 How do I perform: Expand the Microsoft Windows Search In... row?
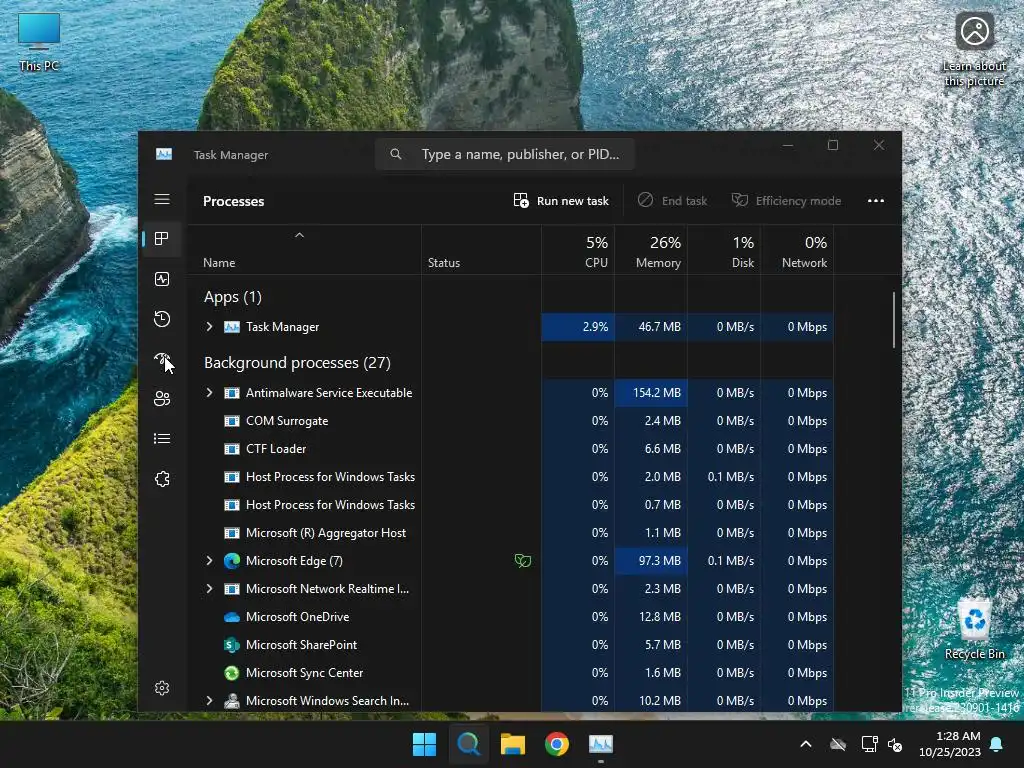[209, 701]
